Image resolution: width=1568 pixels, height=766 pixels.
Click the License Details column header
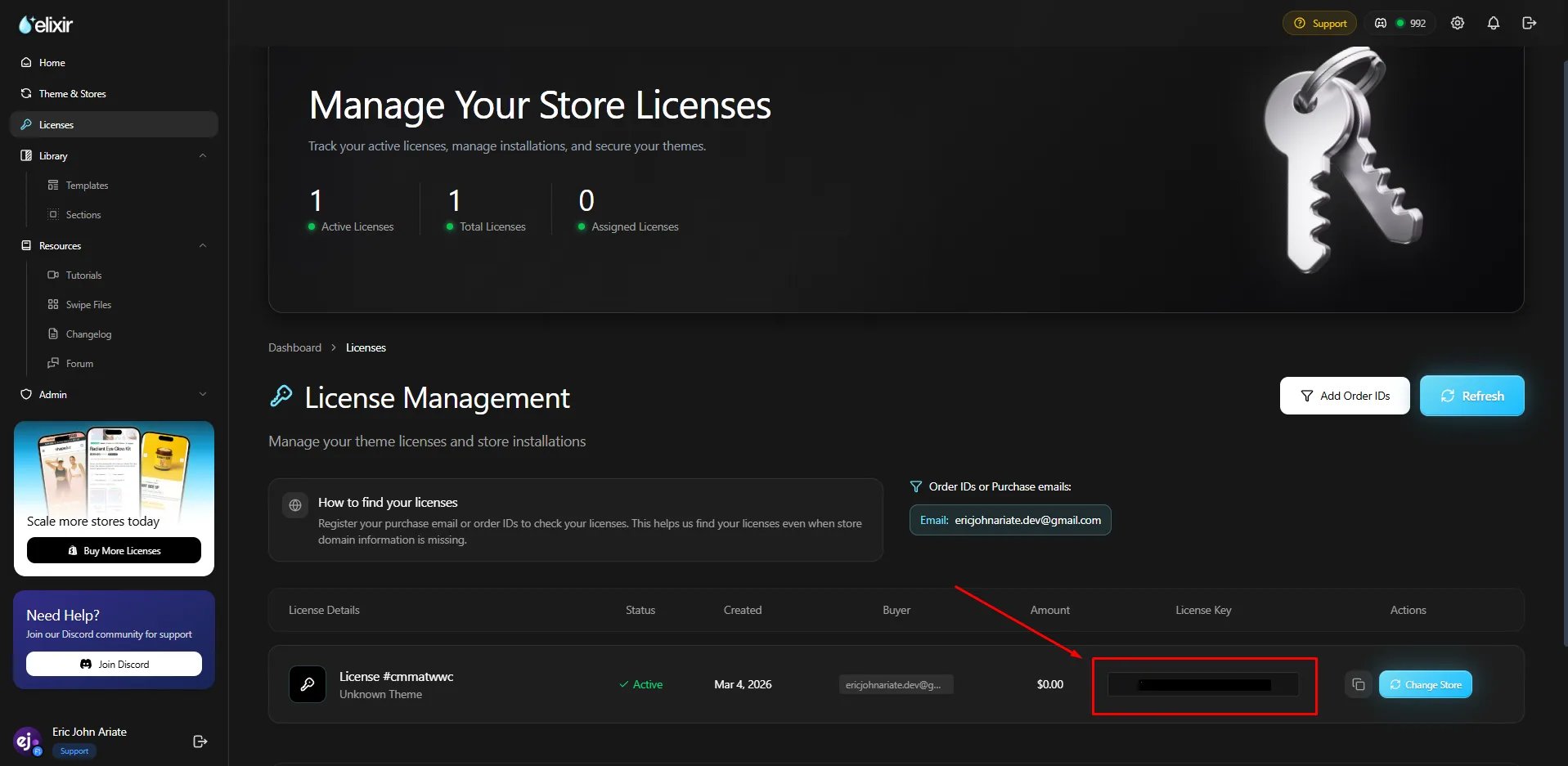coord(324,610)
